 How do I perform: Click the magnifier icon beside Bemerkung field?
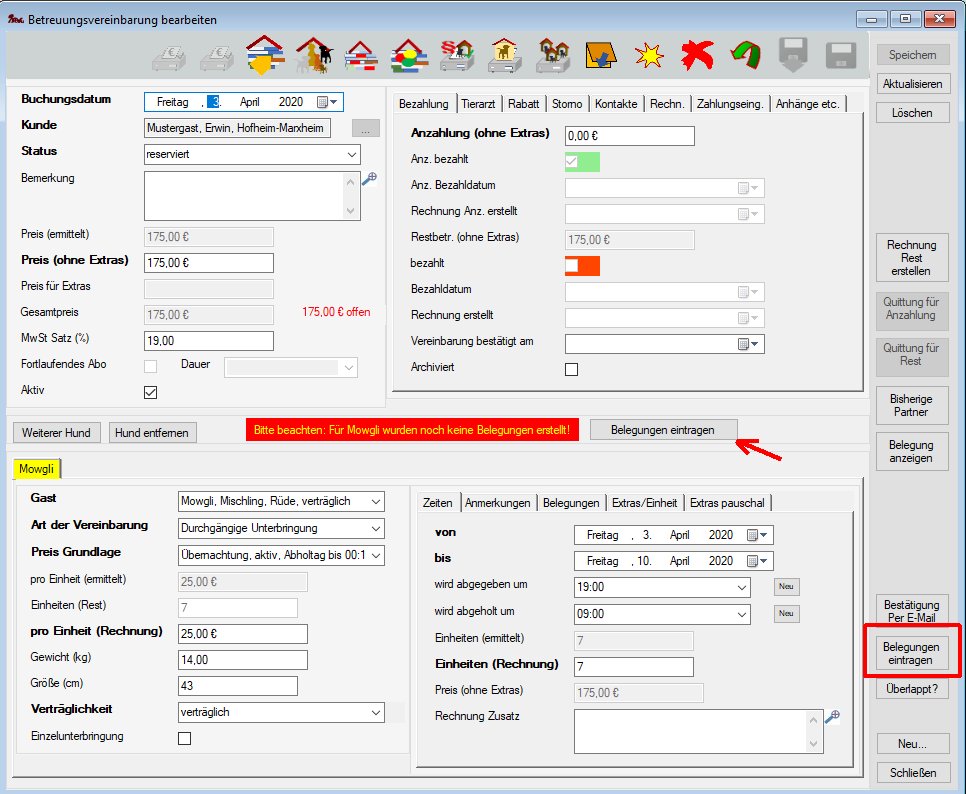click(369, 179)
